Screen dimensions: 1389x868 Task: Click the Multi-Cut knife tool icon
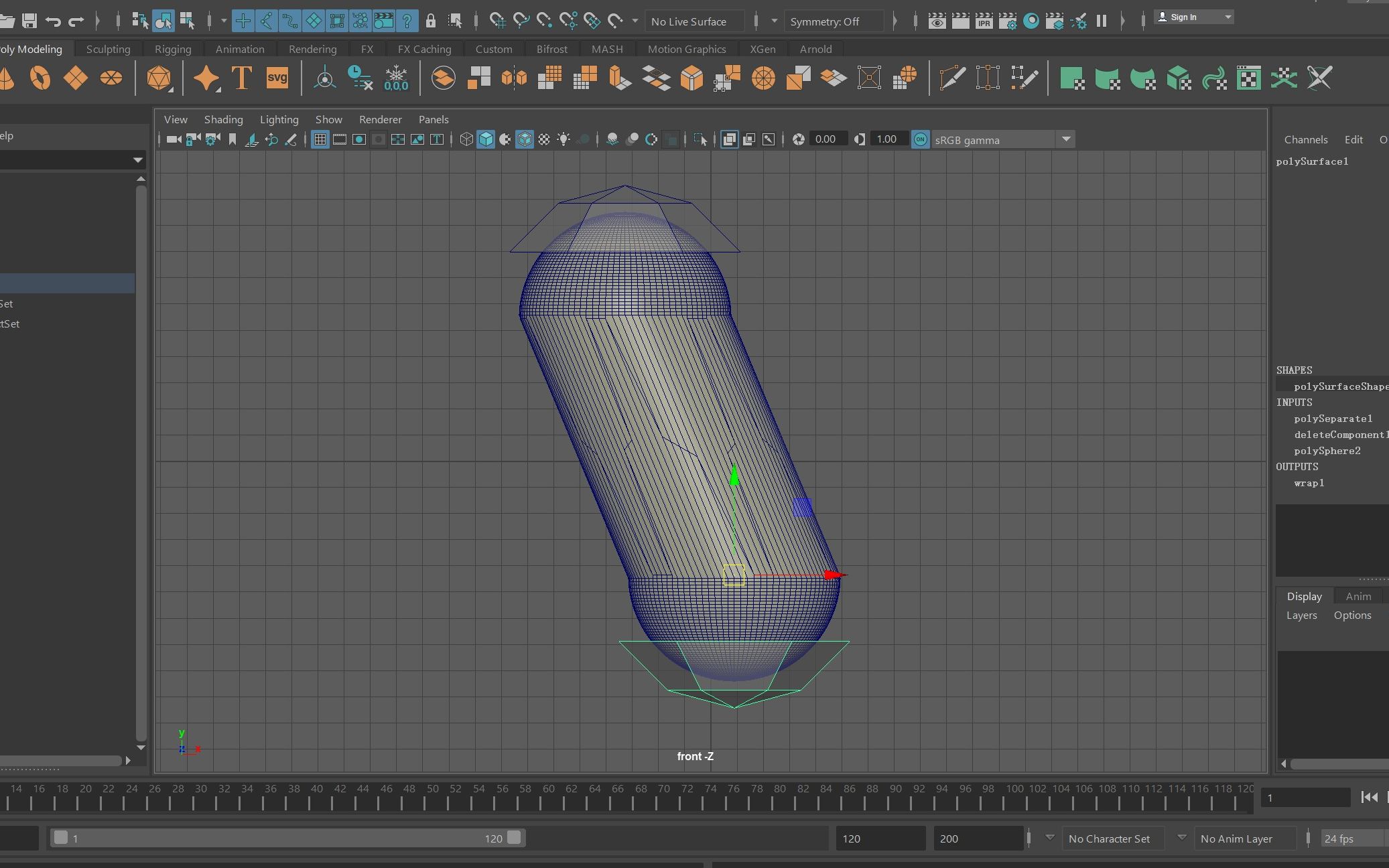[x=952, y=78]
